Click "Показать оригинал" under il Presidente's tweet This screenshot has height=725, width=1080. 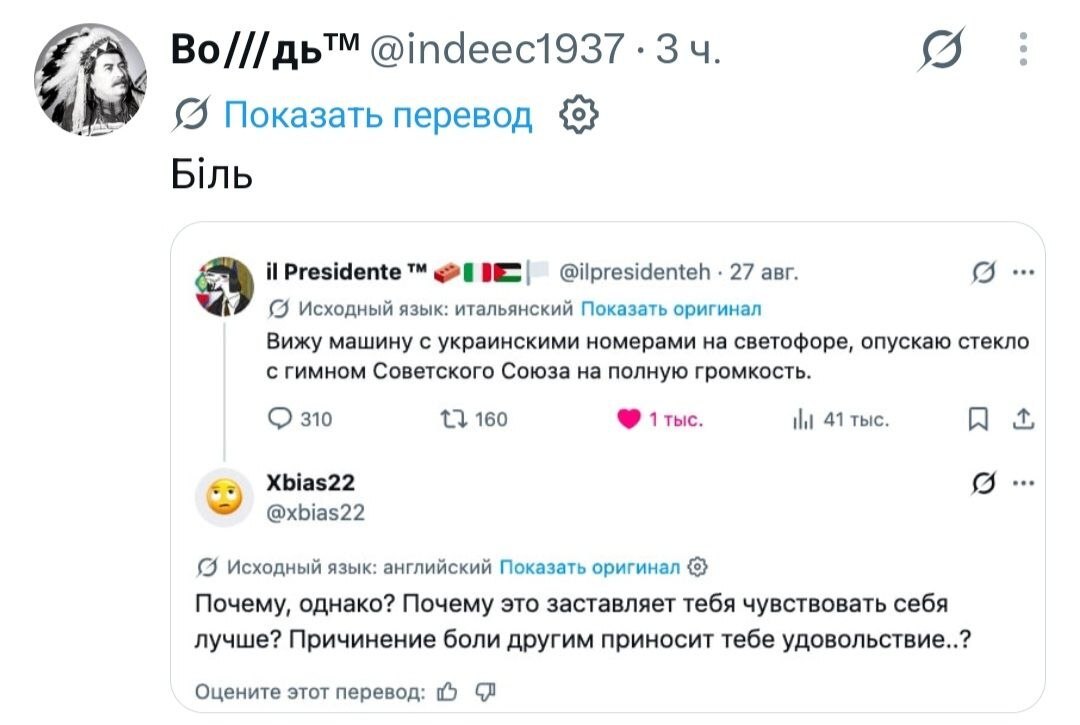[671, 309]
